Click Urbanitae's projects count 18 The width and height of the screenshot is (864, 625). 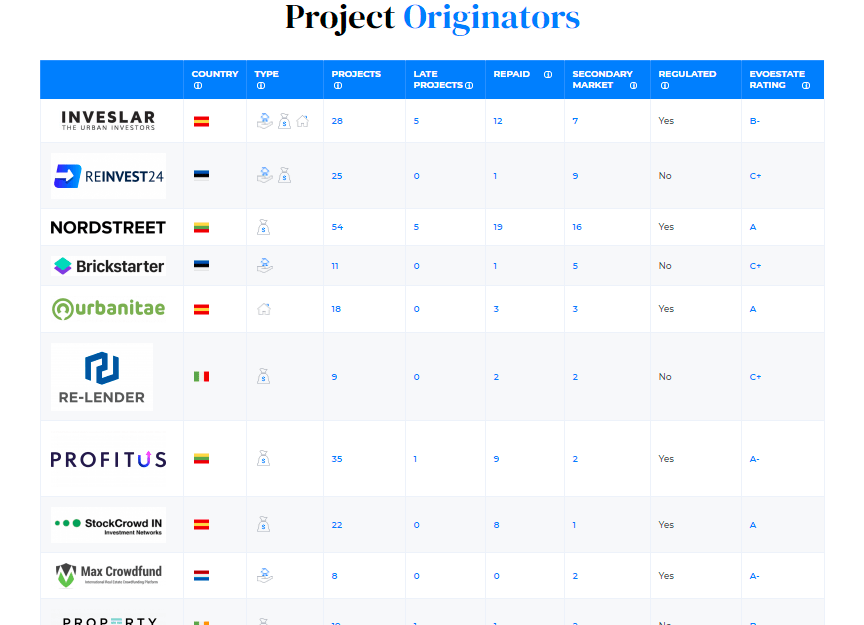click(x=336, y=309)
